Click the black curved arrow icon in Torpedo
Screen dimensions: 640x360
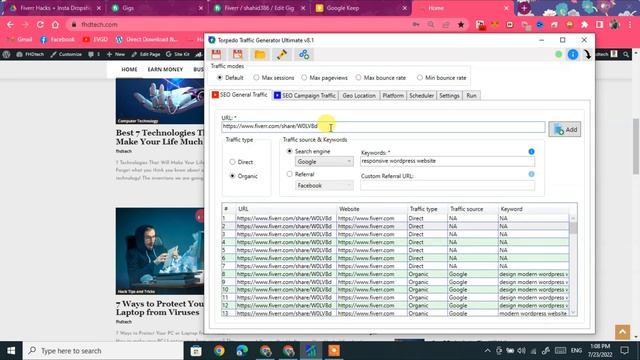point(587,54)
